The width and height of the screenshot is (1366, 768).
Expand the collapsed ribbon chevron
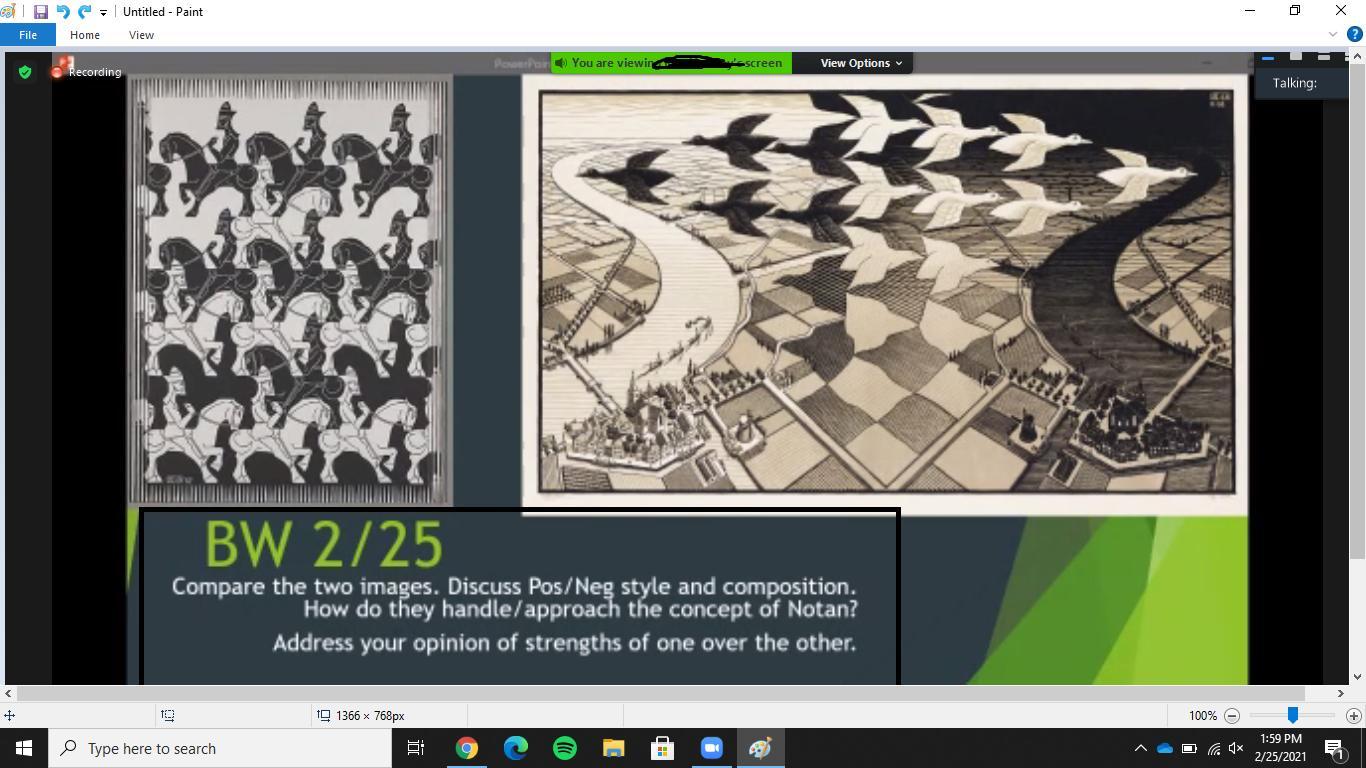pyautogui.click(x=1333, y=35)
